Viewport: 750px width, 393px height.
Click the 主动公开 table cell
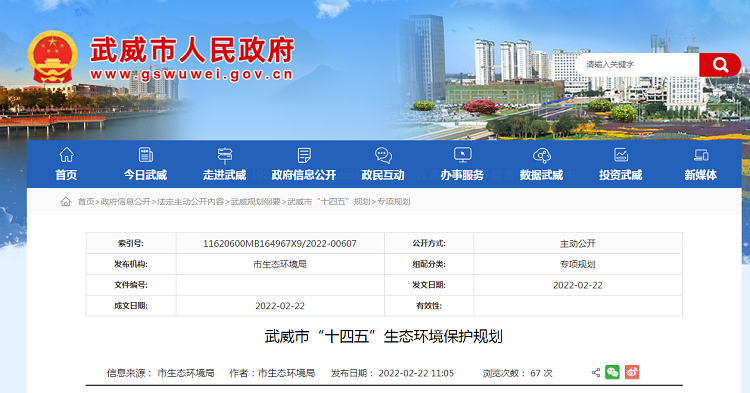[578, 243]
